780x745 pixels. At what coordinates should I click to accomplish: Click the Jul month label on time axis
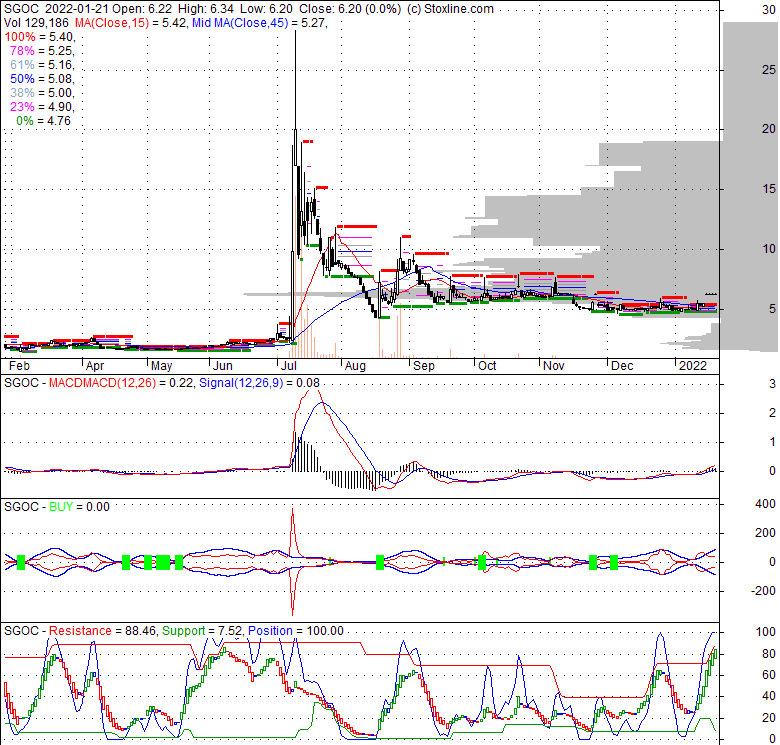pyautogui.click(x=289, y=366)
